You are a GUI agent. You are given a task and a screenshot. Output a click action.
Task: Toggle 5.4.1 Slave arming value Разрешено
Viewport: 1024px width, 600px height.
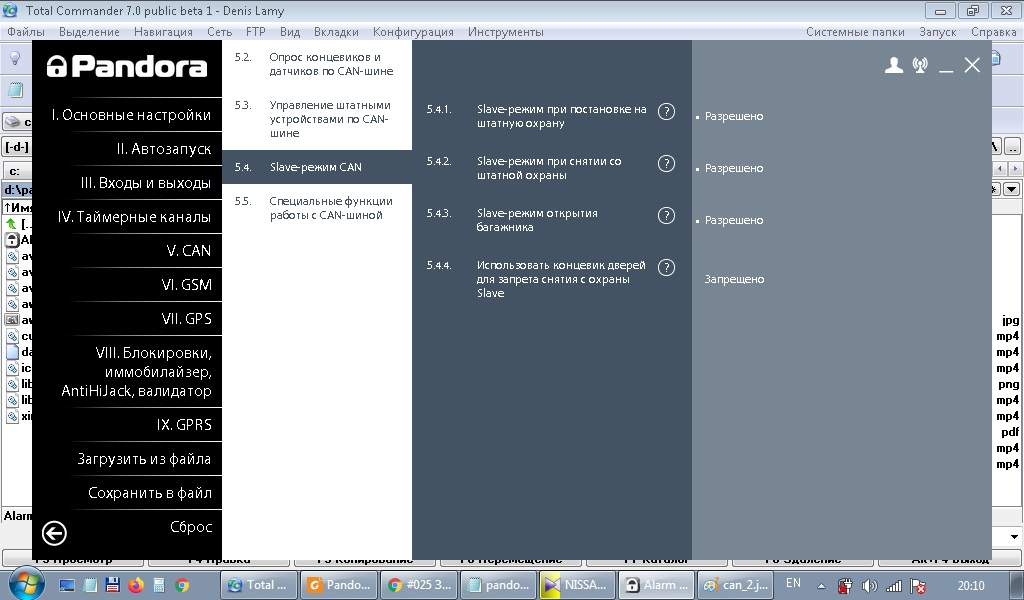click(733, 116)
